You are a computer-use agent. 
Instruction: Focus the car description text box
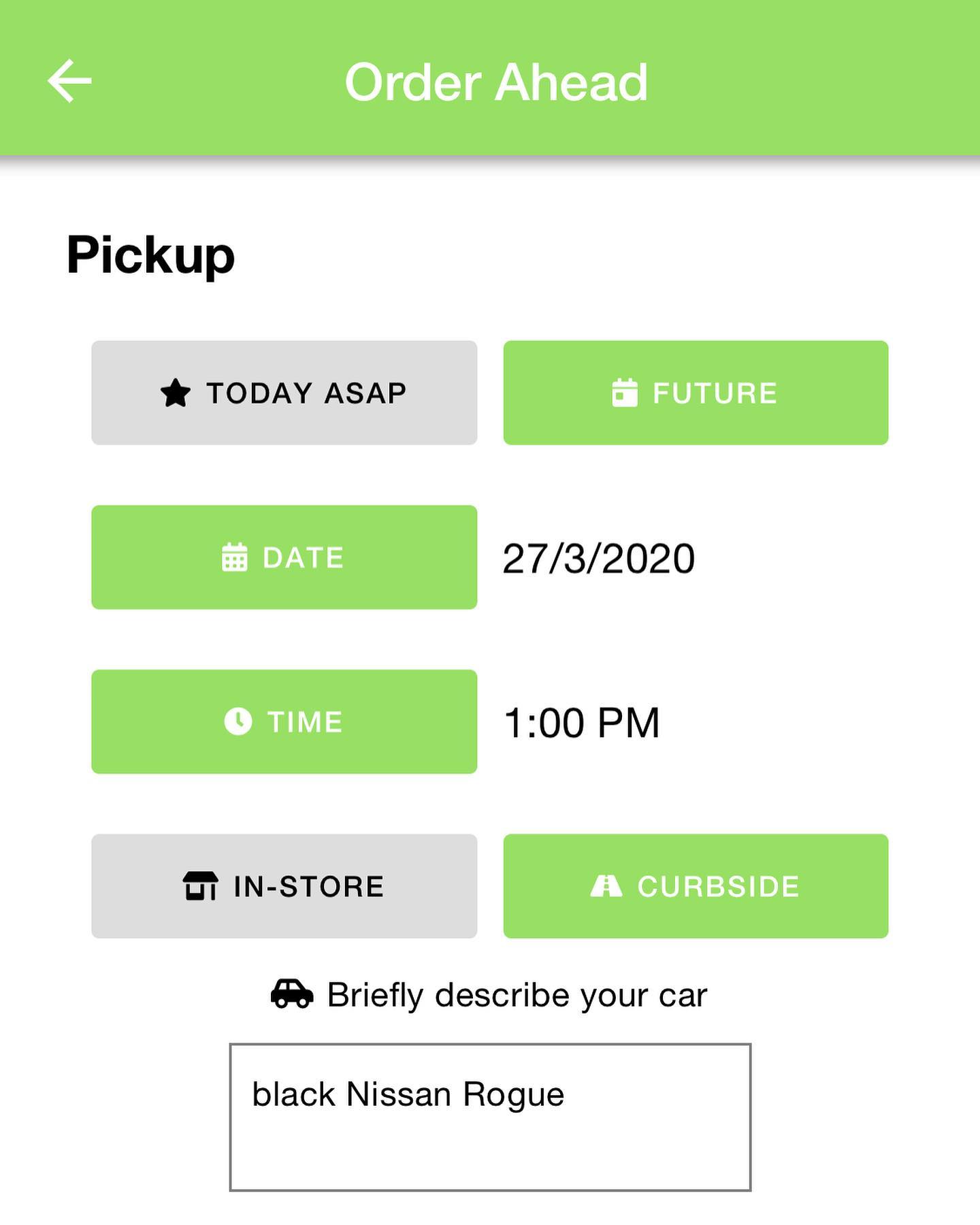click(x=490, y=1117)
